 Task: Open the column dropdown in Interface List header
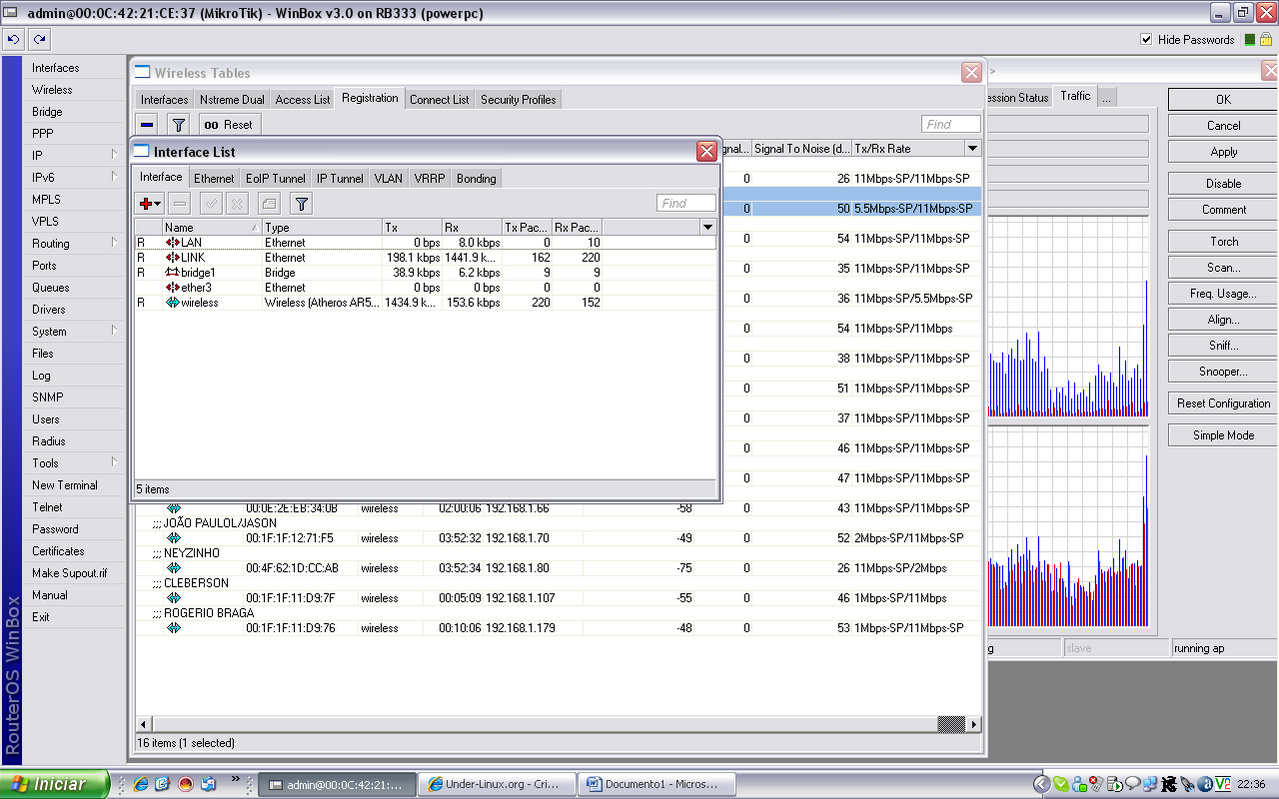pos(708,228)
